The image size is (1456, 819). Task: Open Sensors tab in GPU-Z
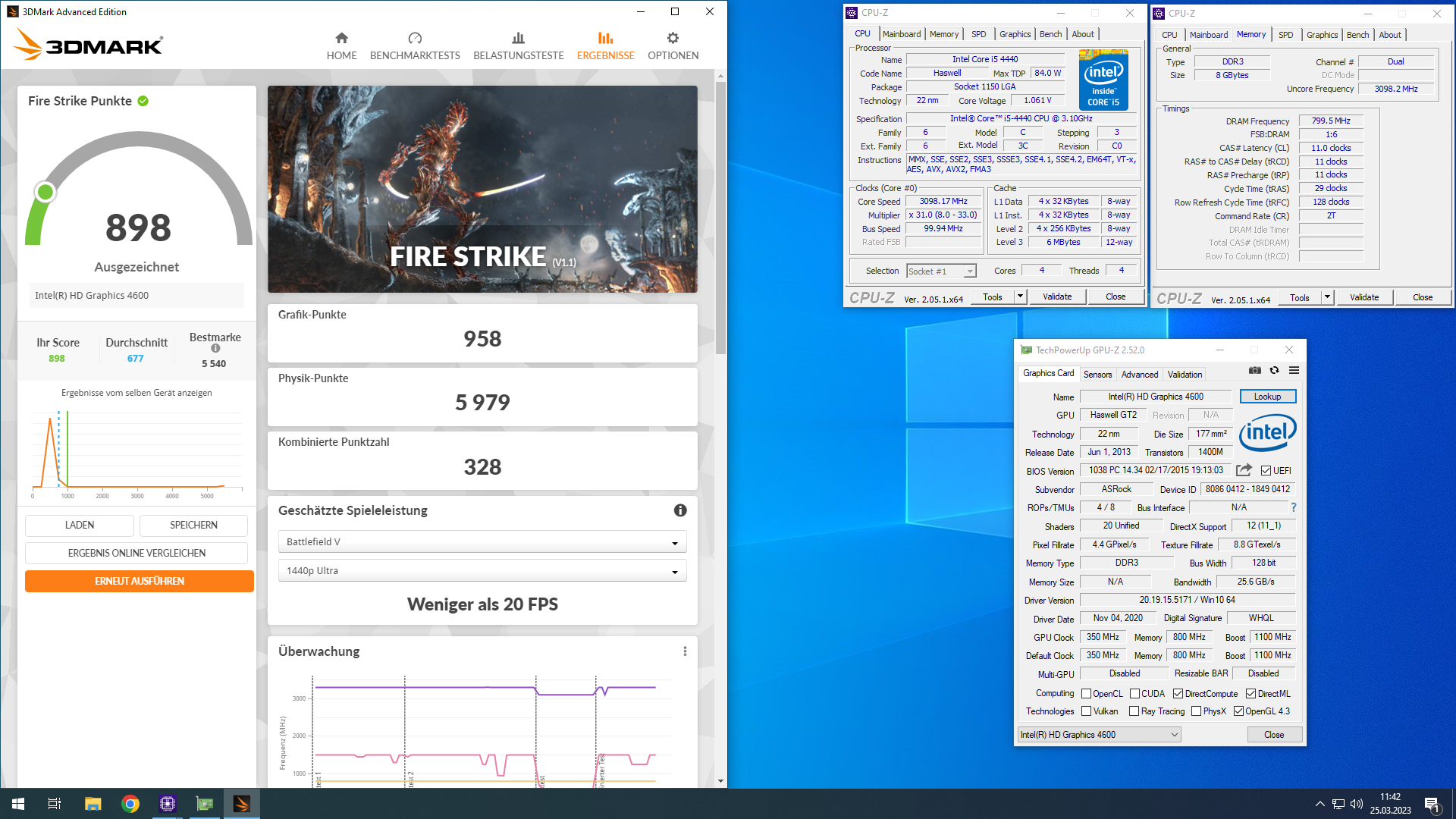tap(1097, 375)
